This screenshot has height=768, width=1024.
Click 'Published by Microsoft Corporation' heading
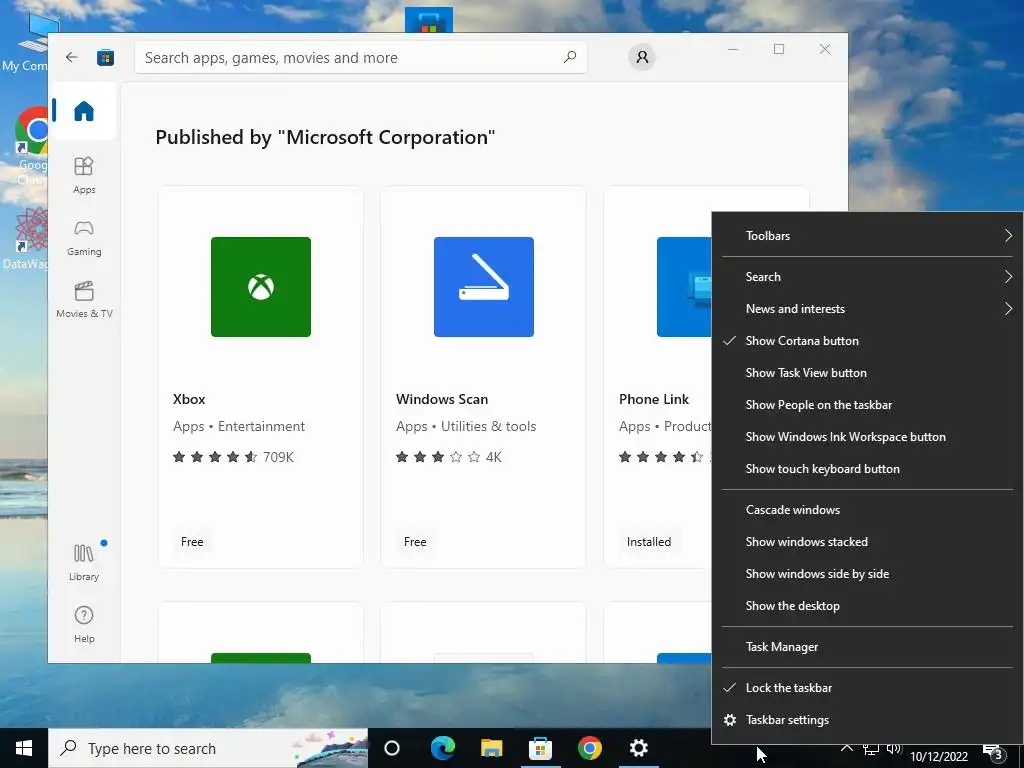coord(325,137)
